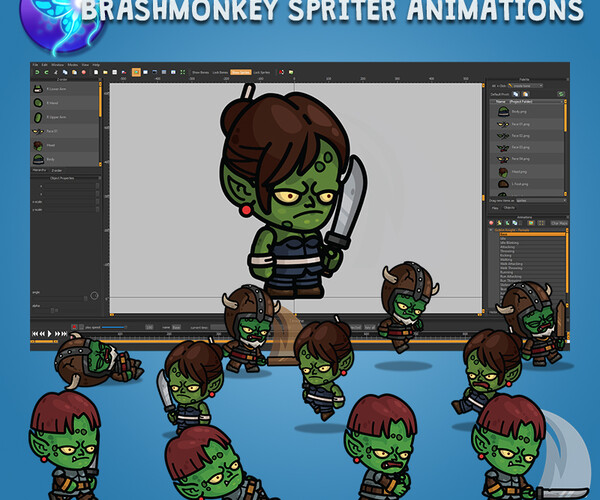The image size is (600, 500).
Task: Collapse the Goblin Knight - Female entity
Action: tap(491, 230)
